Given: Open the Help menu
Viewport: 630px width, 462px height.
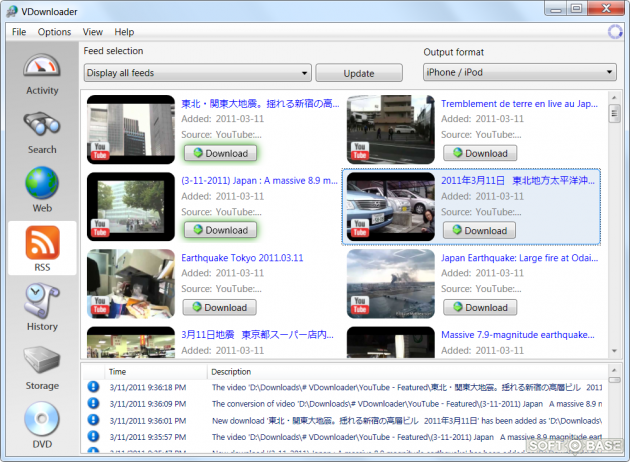Looking at the screenshot, I should coord(124,32).
